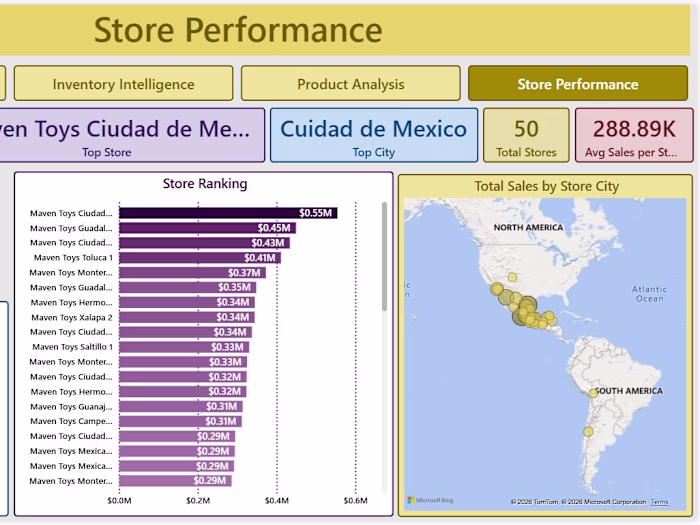Screen dimensions: 700x525
Task: Select the $0.37M Maven Toys Monter bar
Action: [x=192, y=272]
